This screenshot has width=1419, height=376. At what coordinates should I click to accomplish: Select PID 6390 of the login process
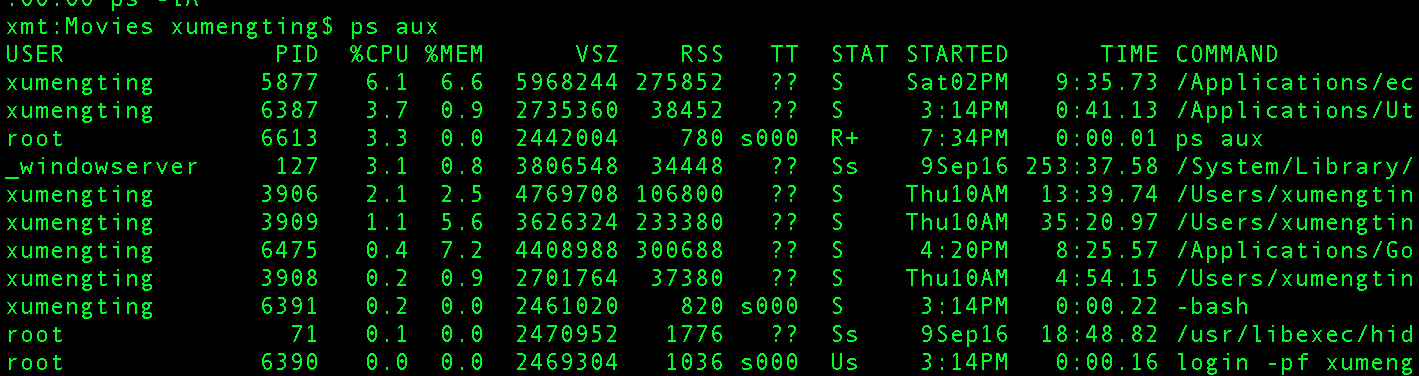[x=290, y=362]
